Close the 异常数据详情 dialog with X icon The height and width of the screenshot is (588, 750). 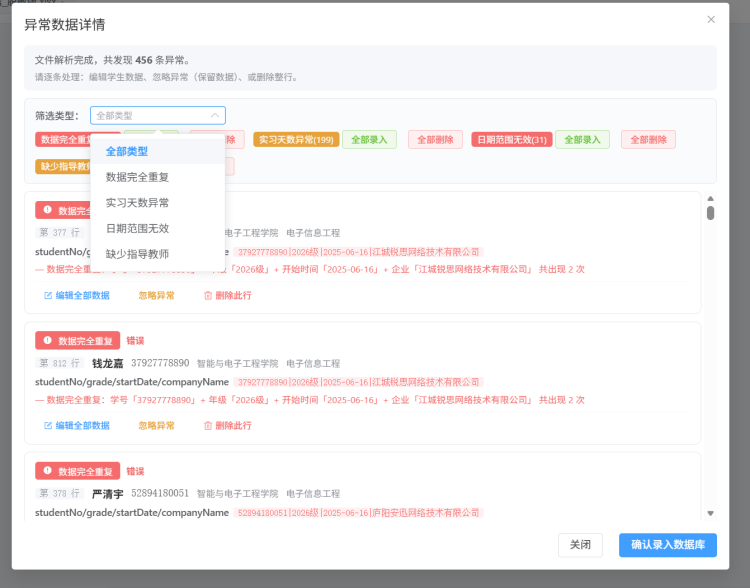[711, 20]
